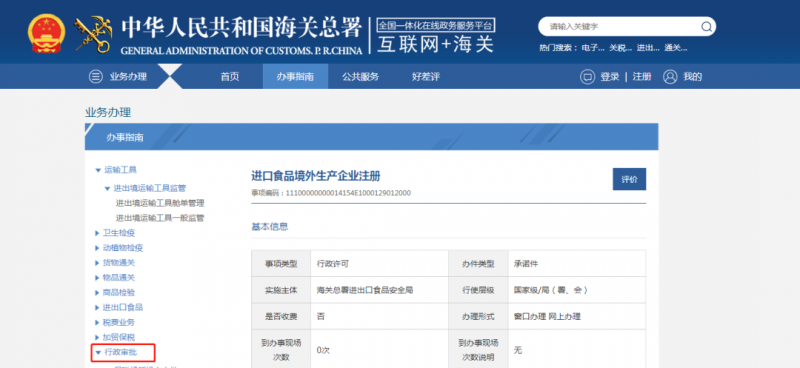Open the 业务办理 menu label in navbar
Screen dimensions: 800x368
(x=128, y=77)
